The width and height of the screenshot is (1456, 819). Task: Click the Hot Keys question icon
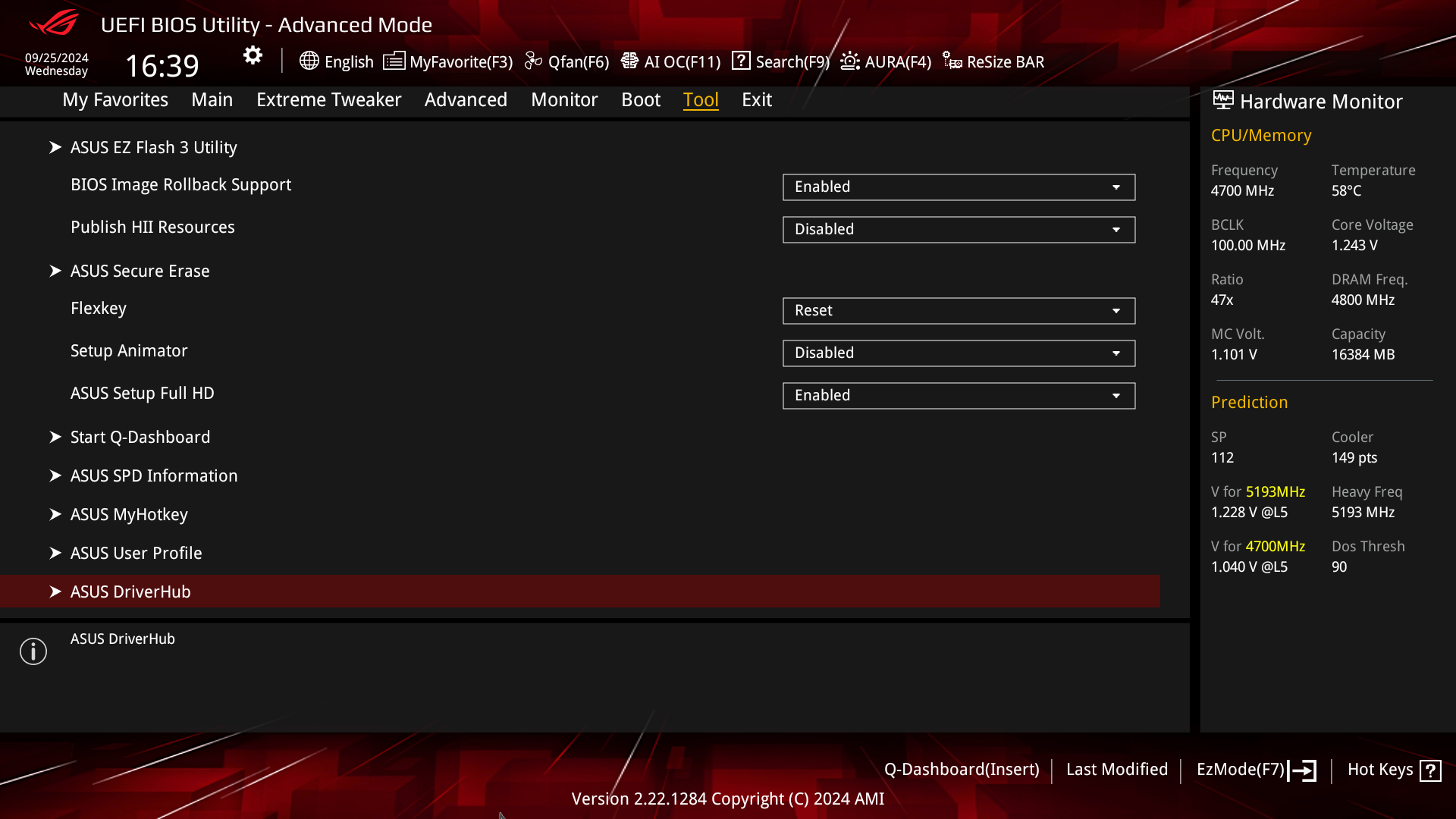(x=1430, y=770)
